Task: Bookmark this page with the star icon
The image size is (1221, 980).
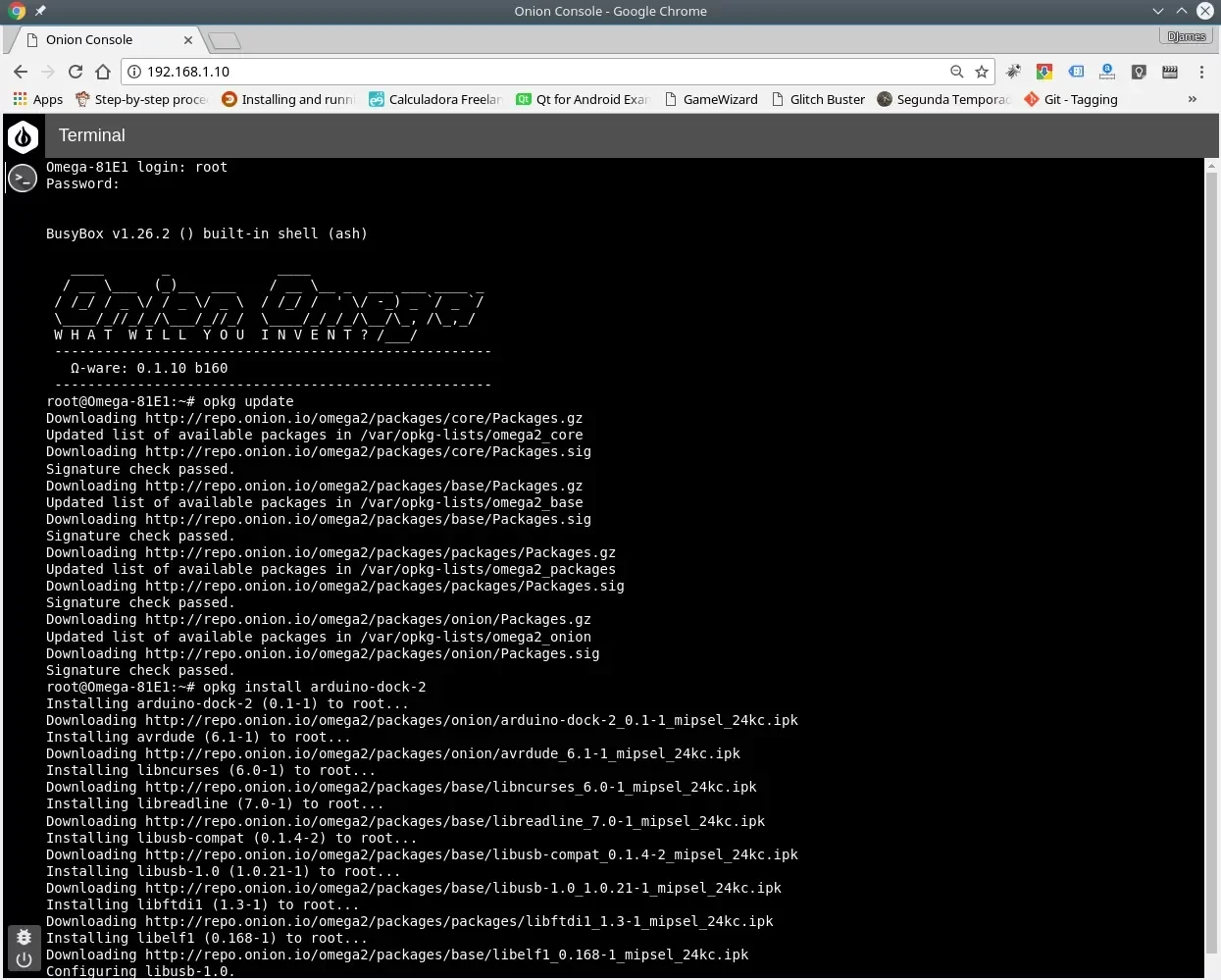Action: [x=982, y=72]
